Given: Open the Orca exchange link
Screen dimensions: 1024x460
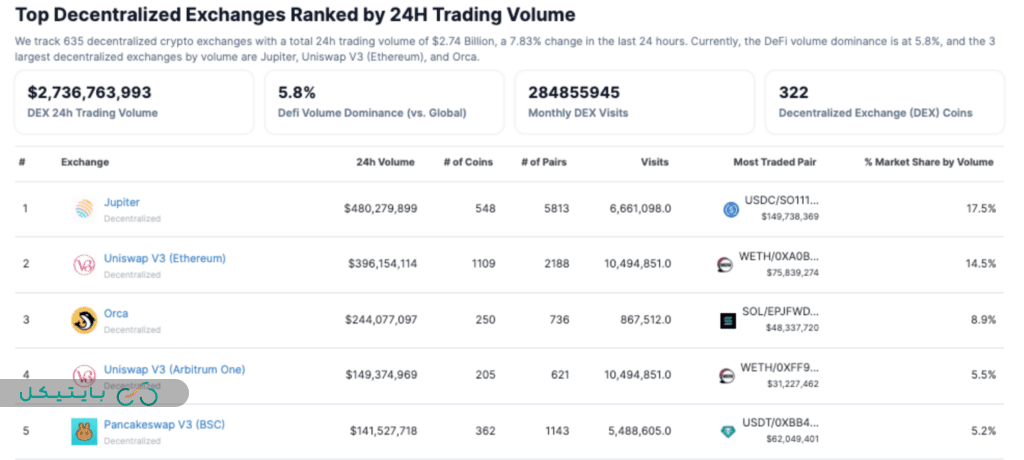Looking at the screenshot, I should tap(116, 313).
